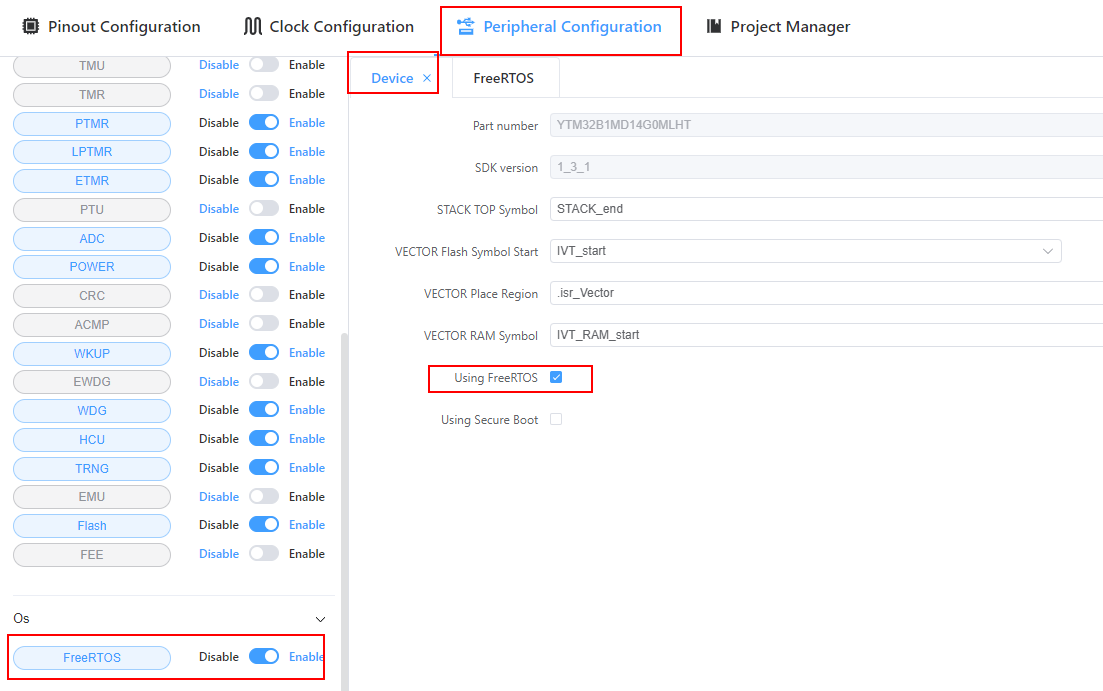Turn off the FreeRTOS switch
1103x691 pixels.
click(264, 657)
